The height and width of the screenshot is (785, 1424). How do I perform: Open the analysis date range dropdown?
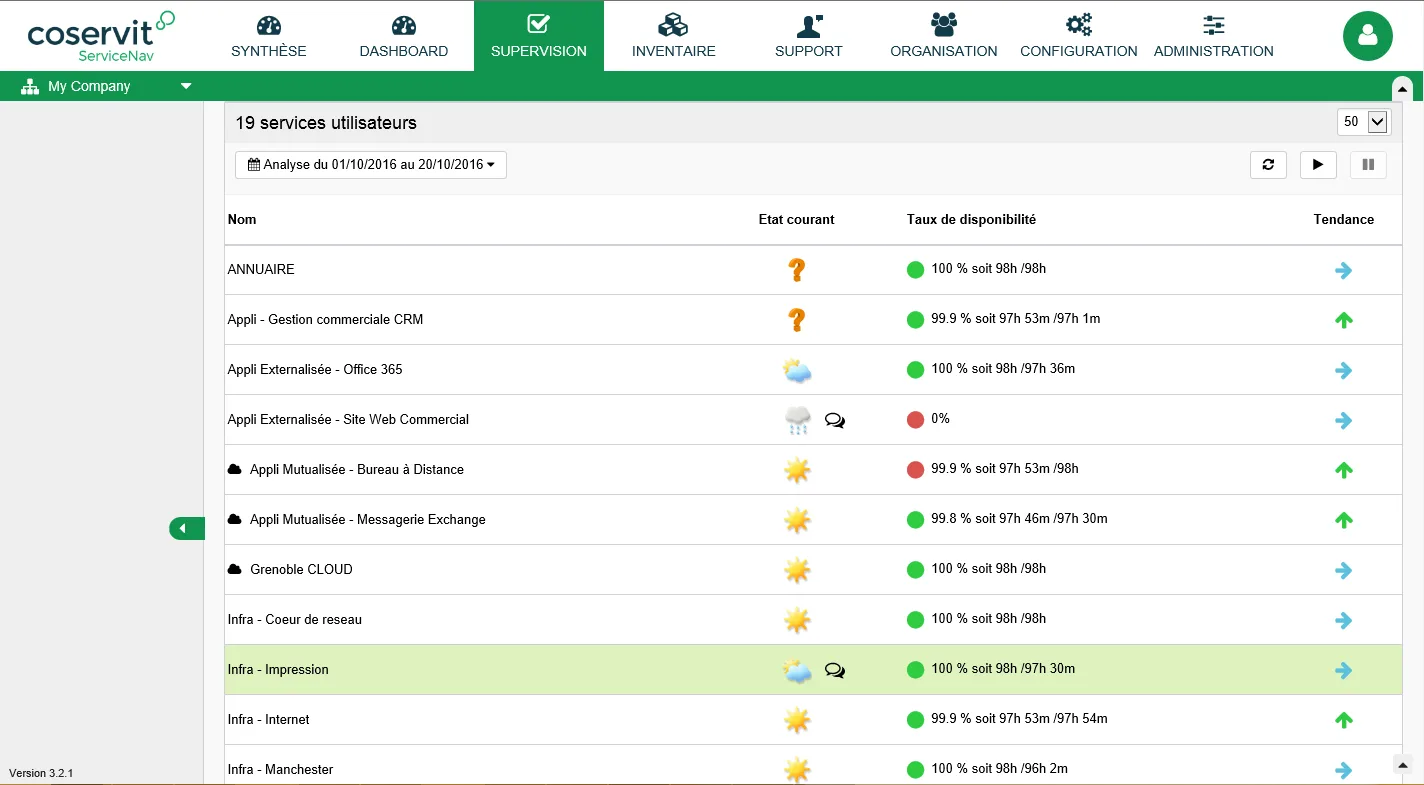pyautogui.click(x=371, y=164)
